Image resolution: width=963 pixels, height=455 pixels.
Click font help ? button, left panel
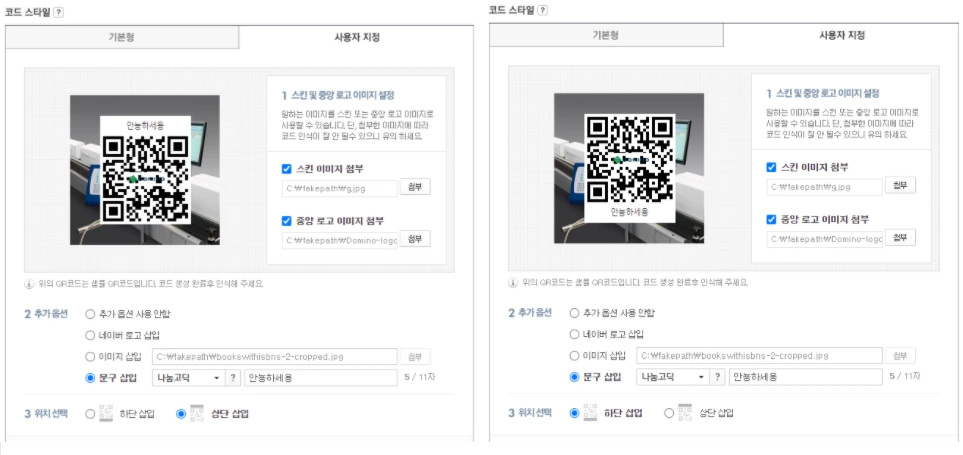coord(232,378)
